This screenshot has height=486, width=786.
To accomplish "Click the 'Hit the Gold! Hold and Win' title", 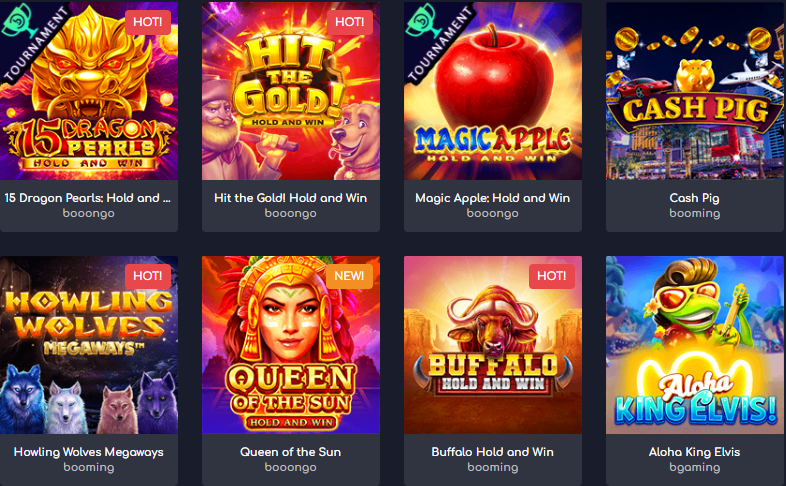I will (x=291, y=198).
